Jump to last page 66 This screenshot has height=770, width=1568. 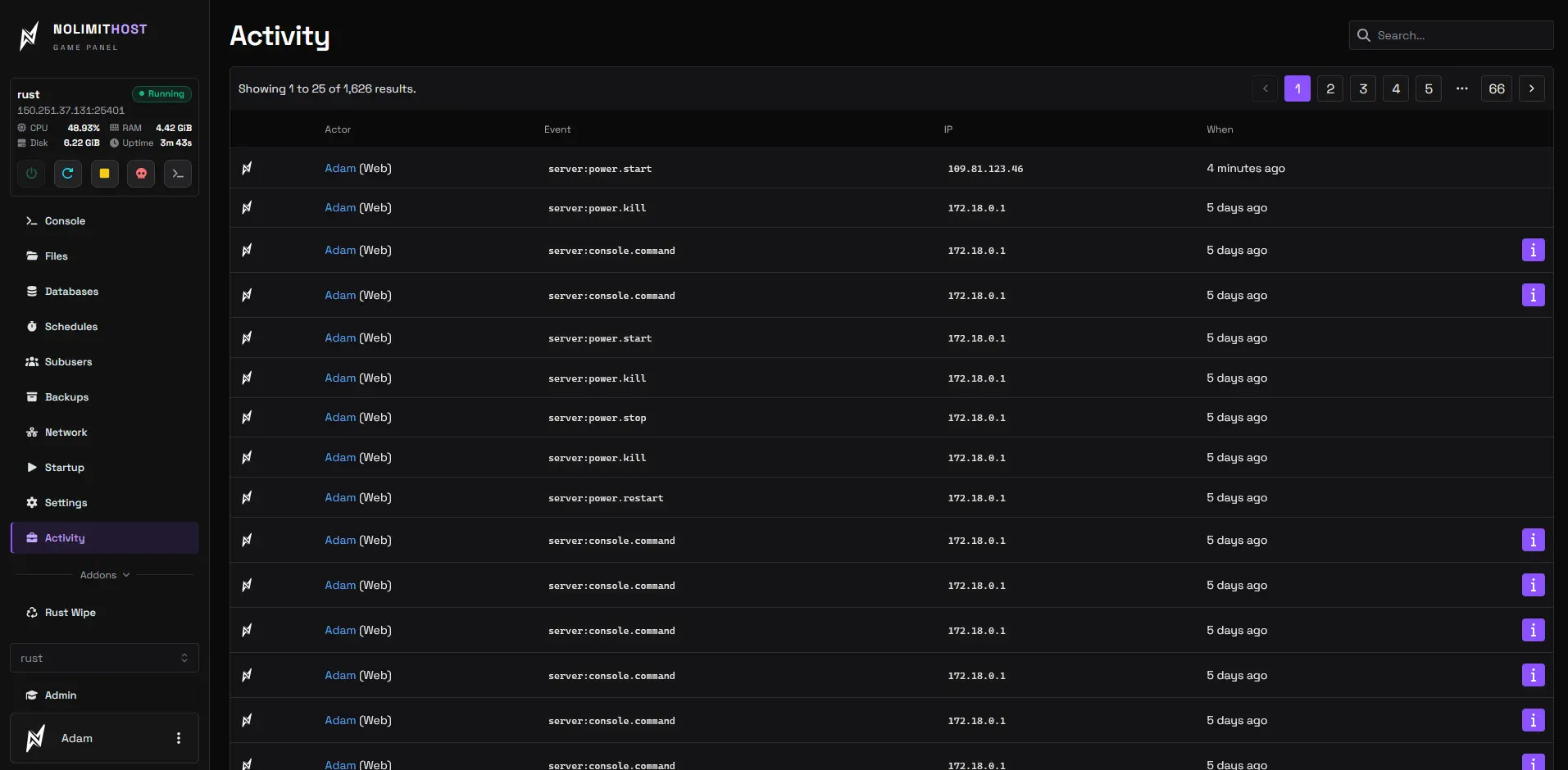[1497, 88]
